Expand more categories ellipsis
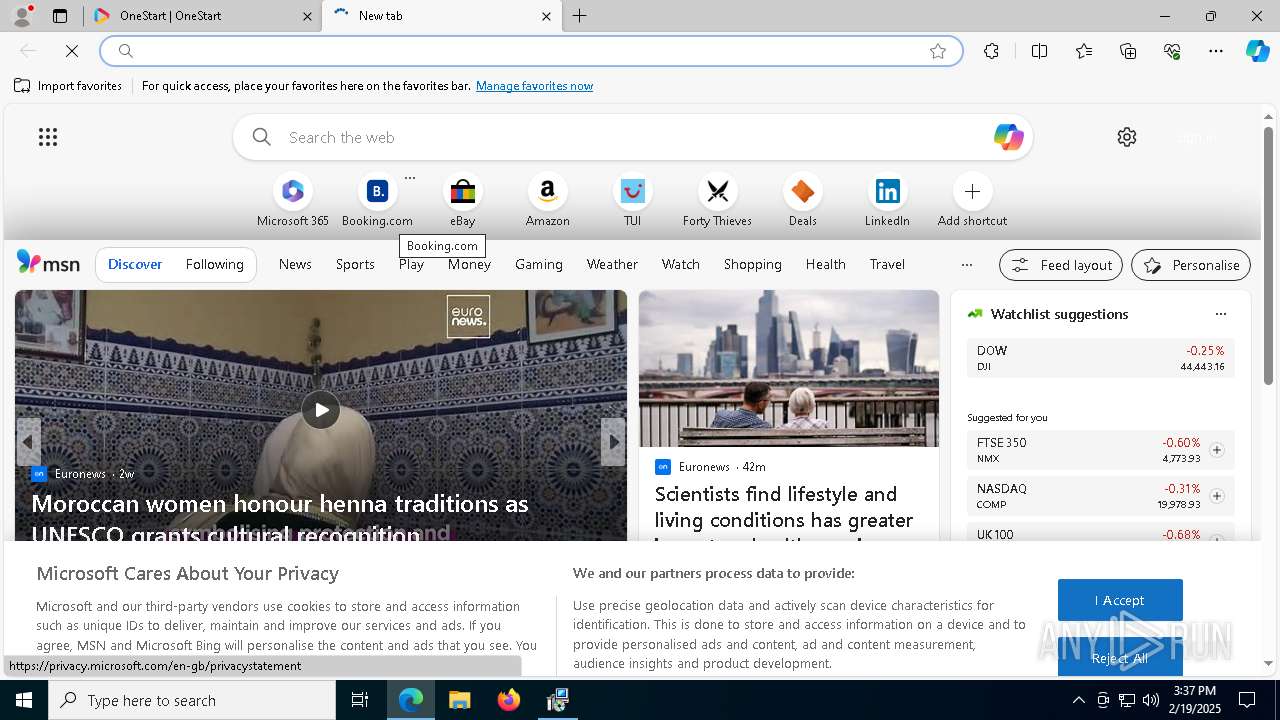This screenshot has height=720, width=1280. click(966, 265)
